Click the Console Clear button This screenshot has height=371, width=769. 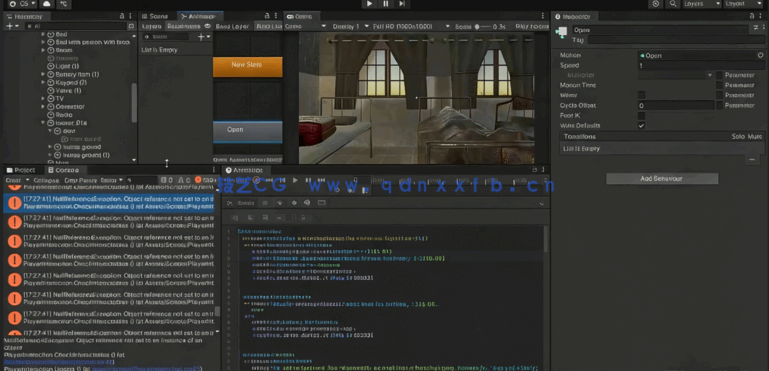point(13,180)
